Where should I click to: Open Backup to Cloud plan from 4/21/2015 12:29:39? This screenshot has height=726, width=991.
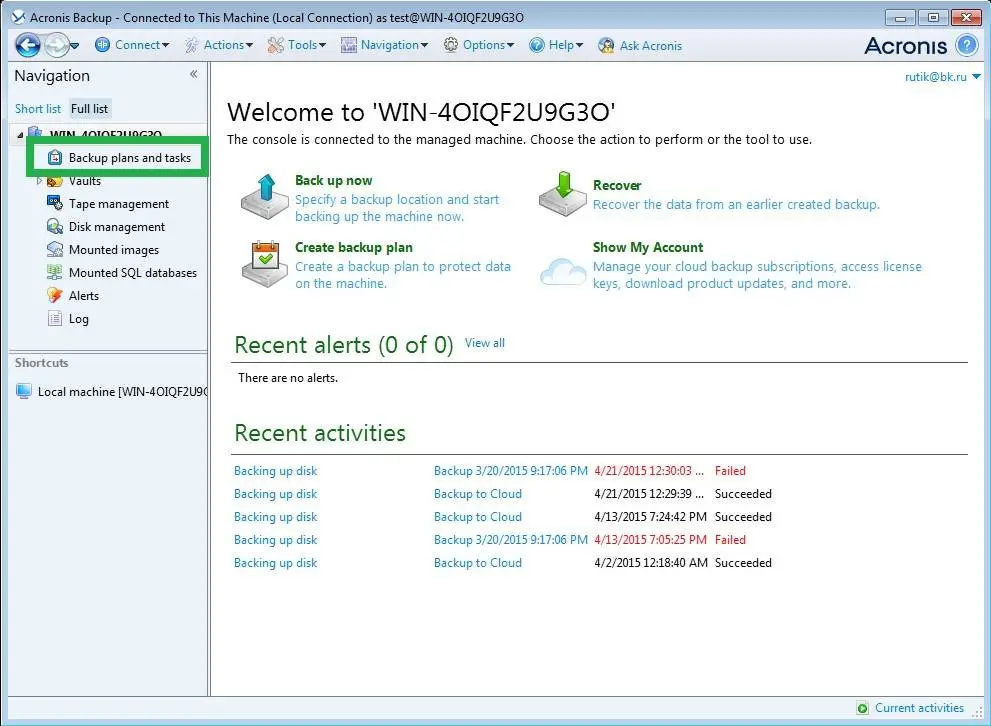478,493
